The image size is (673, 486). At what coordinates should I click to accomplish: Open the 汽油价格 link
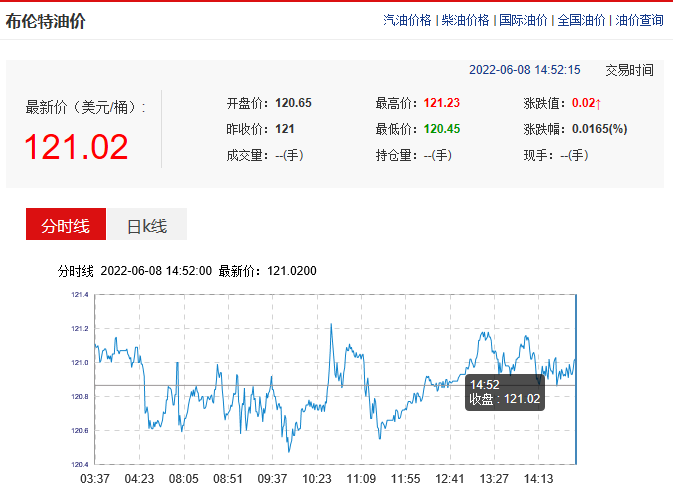point(407,20)
